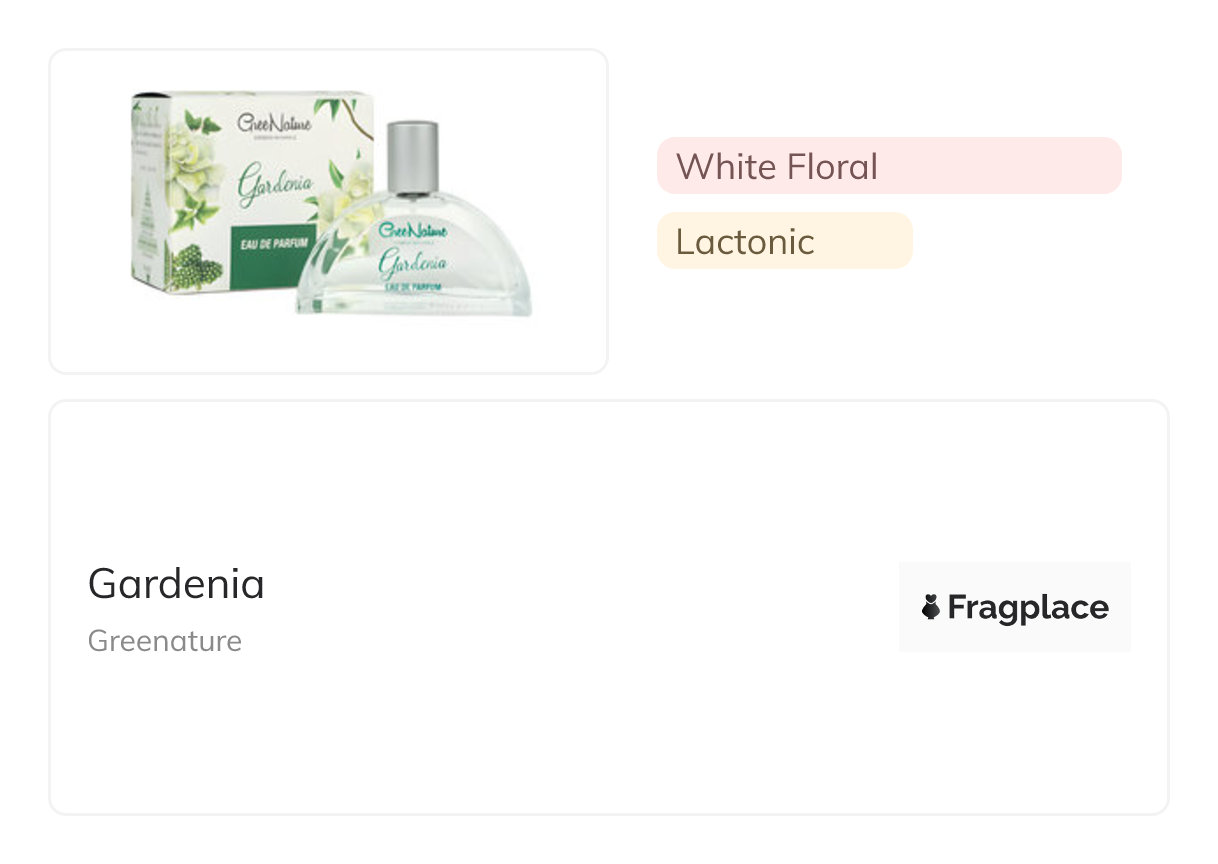Click the Gardenia script text on the bottle
The height and width of the screenshot is (864, 1218).
coord(412,265)
